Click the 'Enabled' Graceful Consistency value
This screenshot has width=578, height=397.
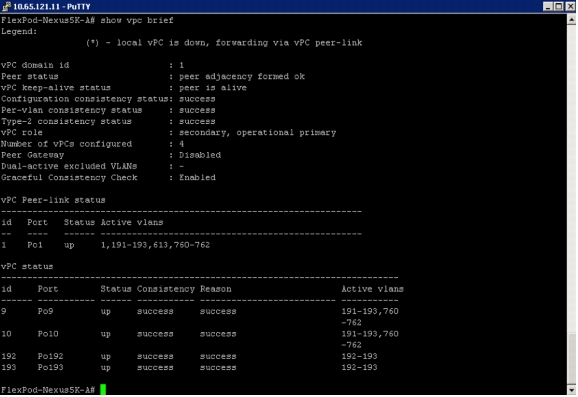(198, 177)
